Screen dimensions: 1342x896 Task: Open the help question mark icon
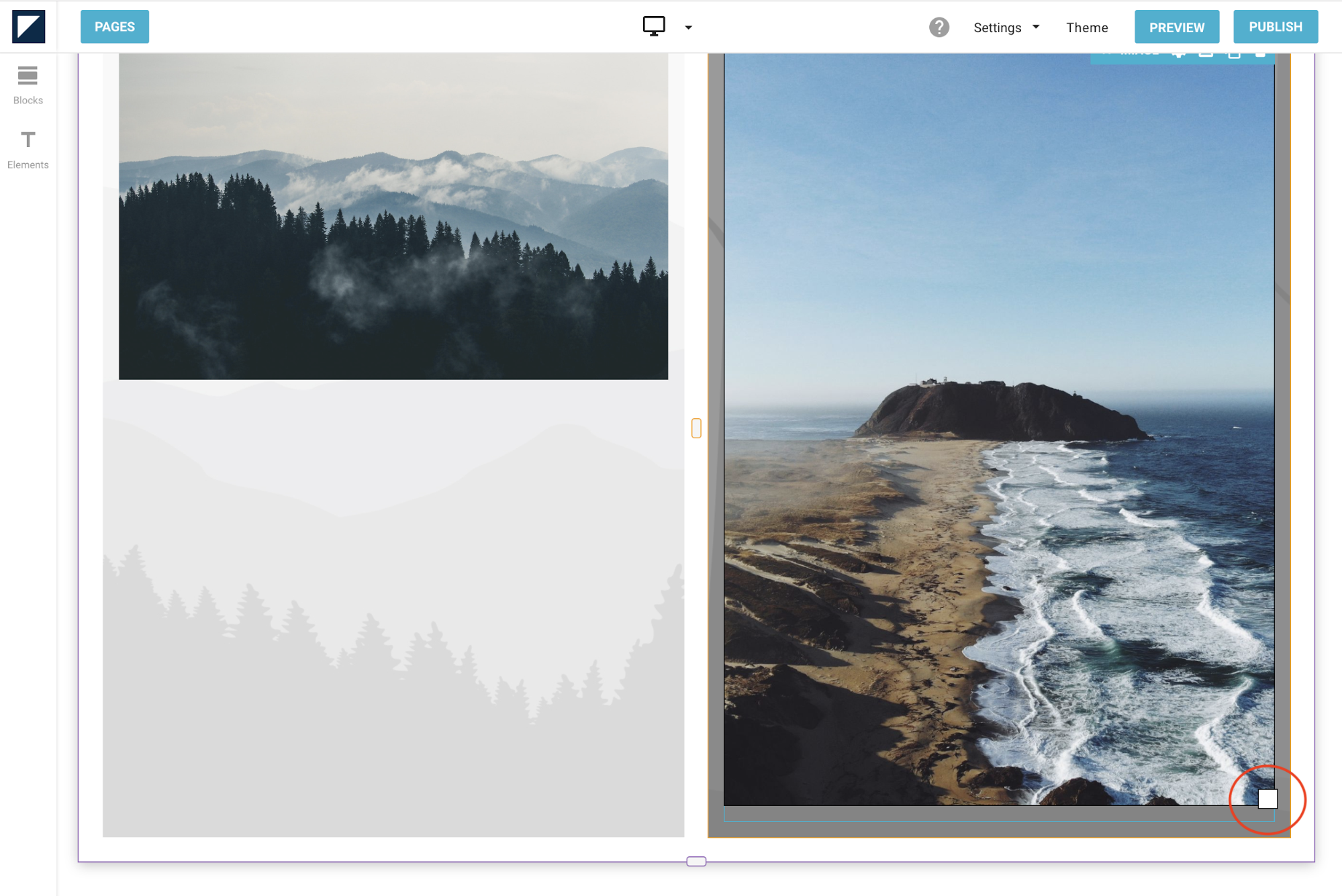coord(939,28)
